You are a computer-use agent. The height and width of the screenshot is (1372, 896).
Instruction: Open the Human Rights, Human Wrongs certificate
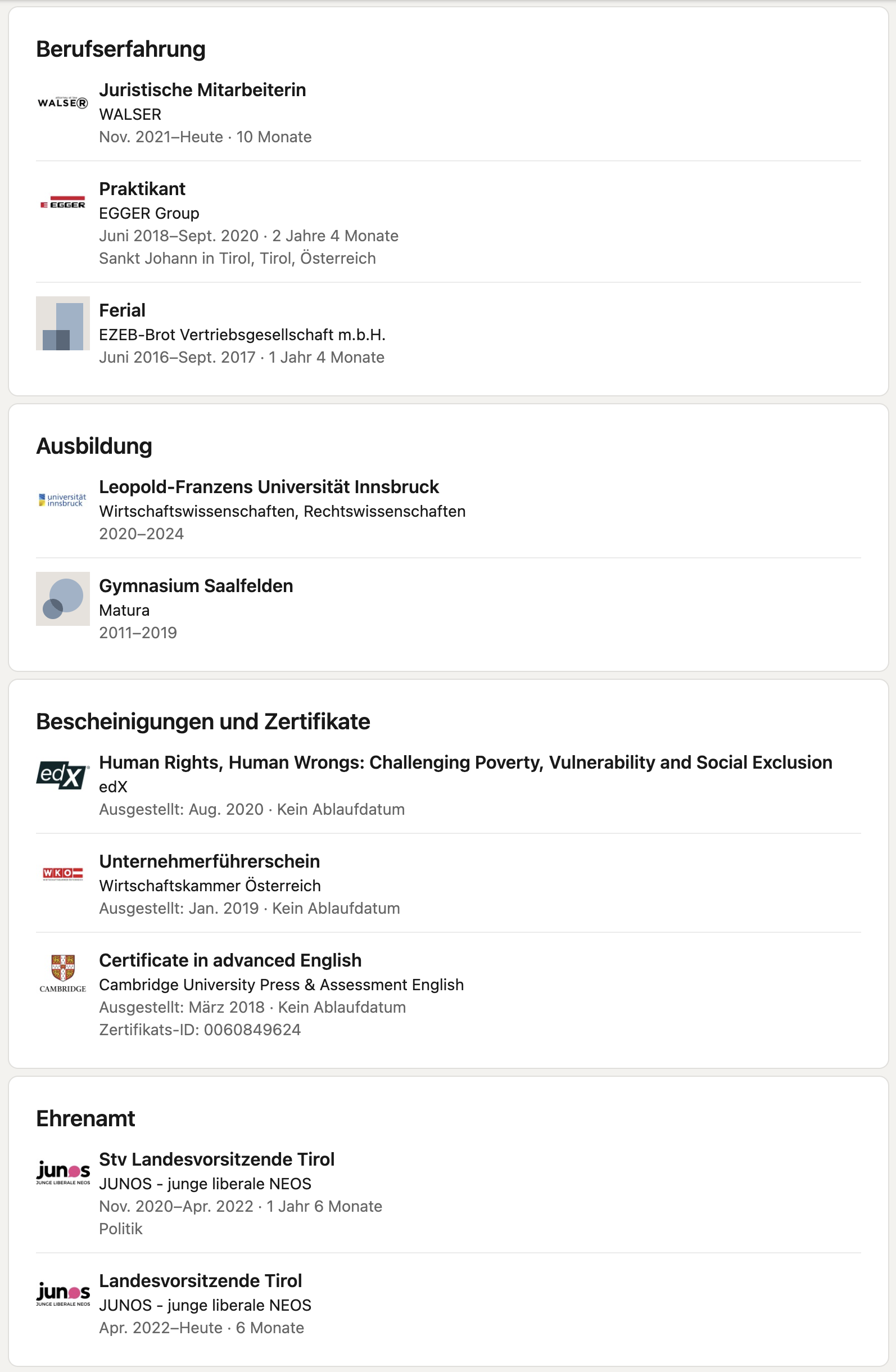[x=465, y=762]
